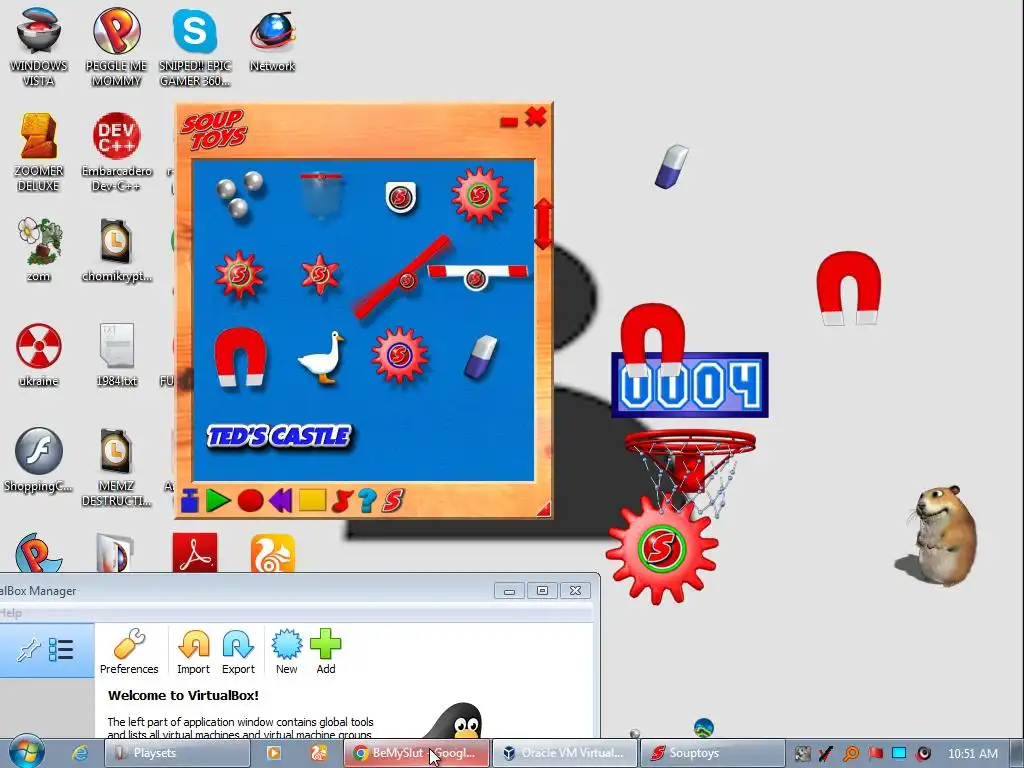Viewport: 1024px width, 768px height.
Task: Switch to BeMySlut - Google Chrome taskbar button
Action: (x=416, y=753)
